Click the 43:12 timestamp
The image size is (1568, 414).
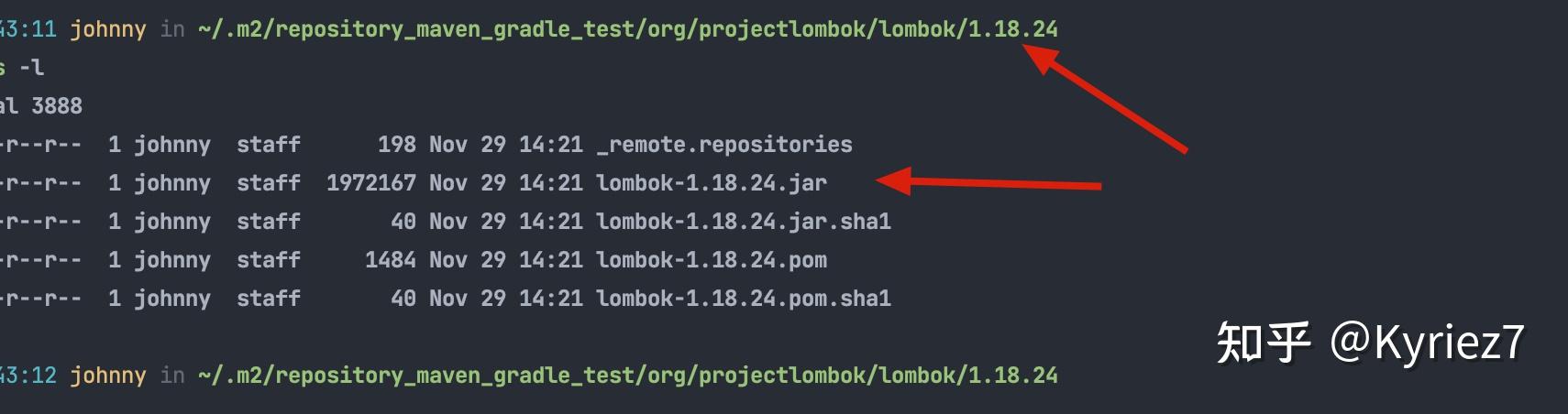[x=28, y=376]
